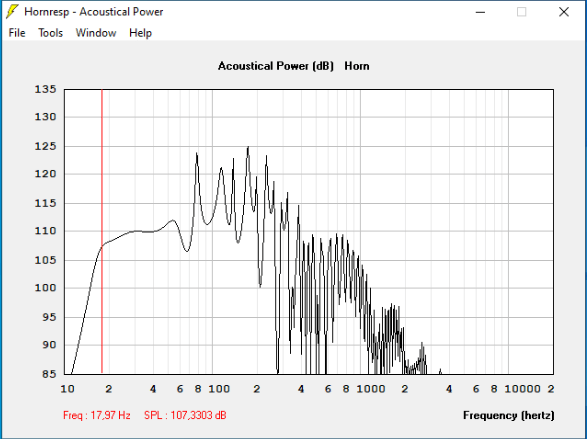Click the red frequency cursor line
This screenshot has height=439, width=587.
pos(102,231)
